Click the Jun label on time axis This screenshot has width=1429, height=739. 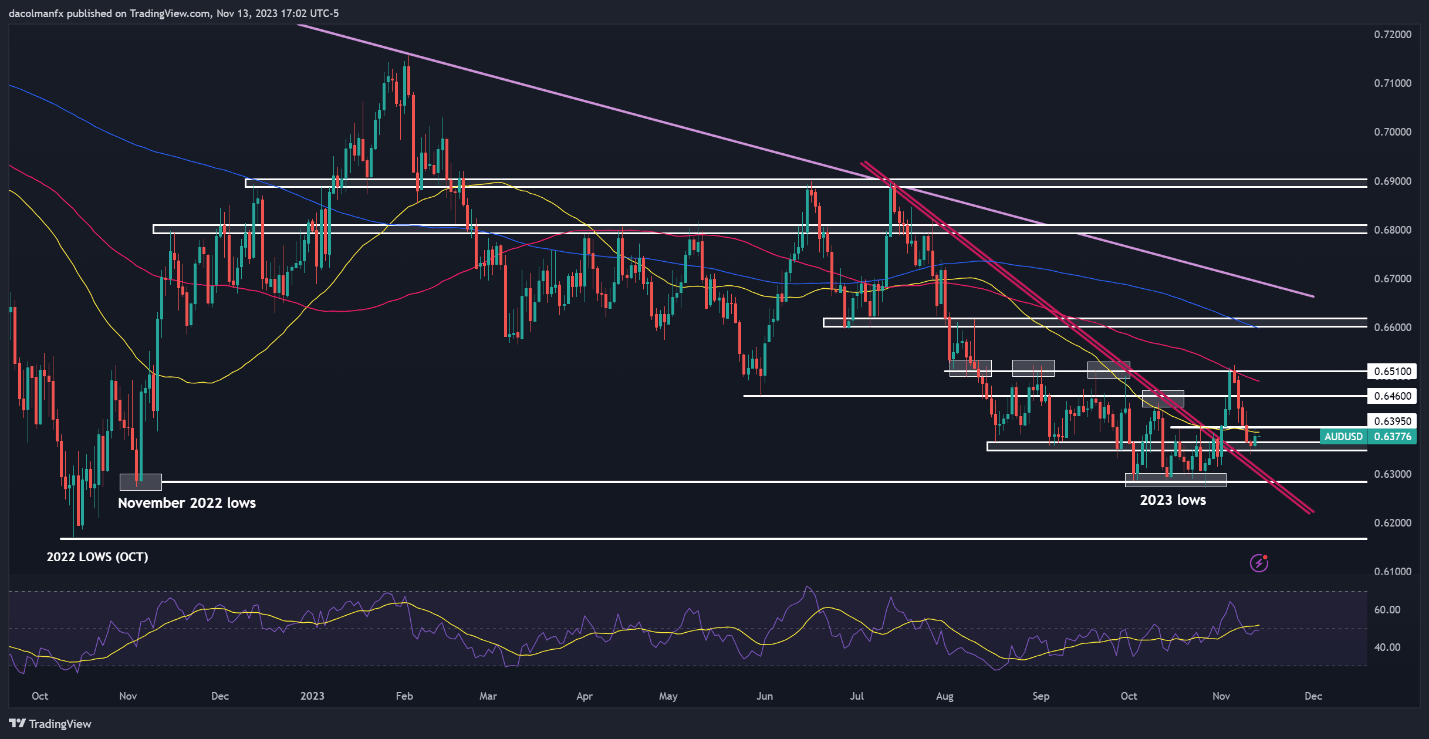pos(767,696)
